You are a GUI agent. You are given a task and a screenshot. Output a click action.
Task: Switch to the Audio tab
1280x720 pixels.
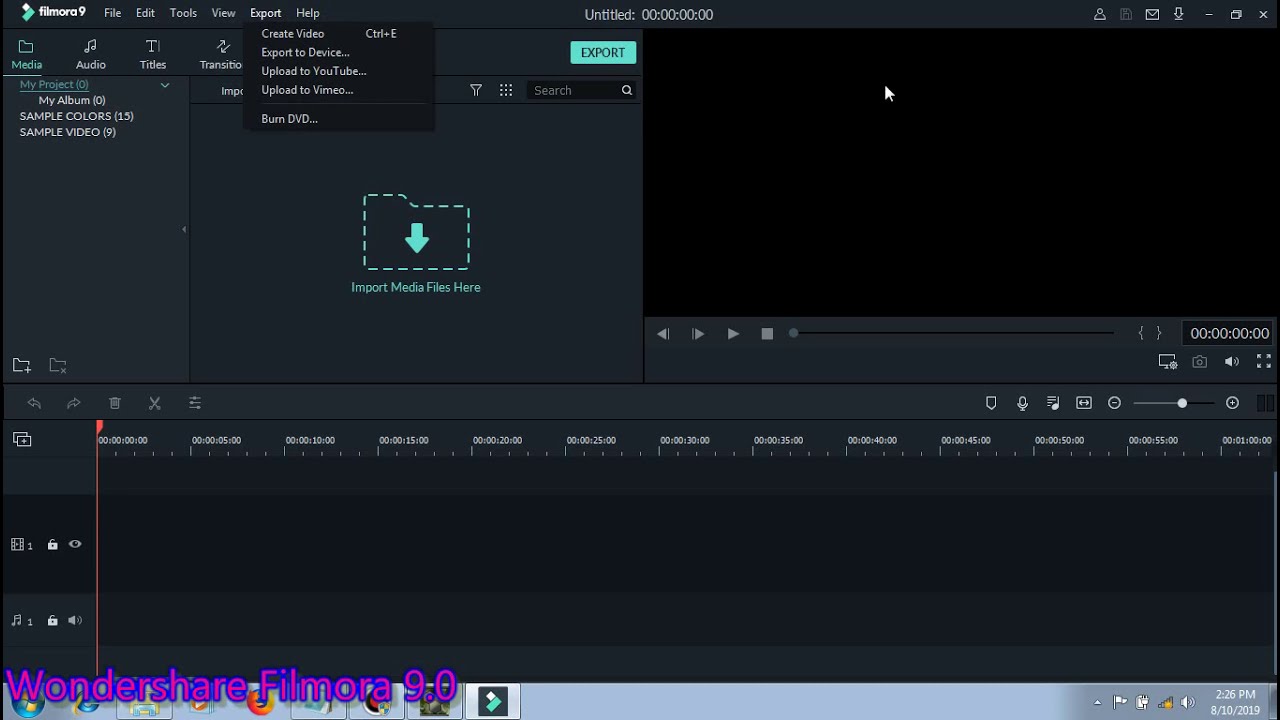91,54
